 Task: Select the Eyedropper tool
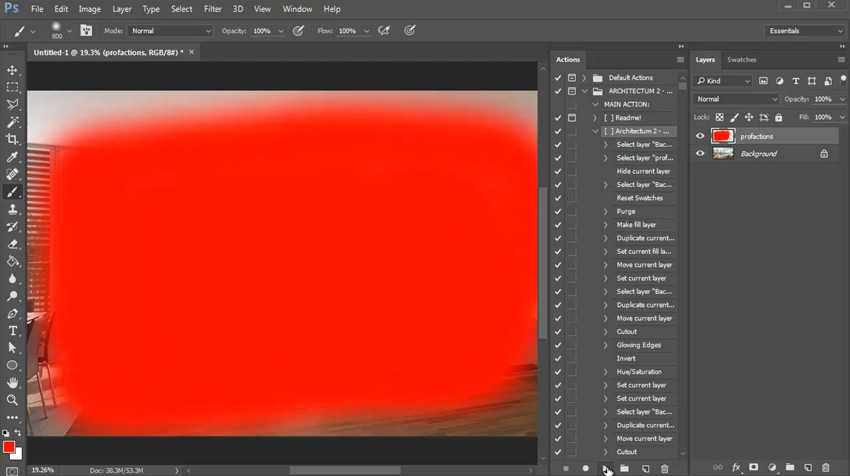pyautogui.click(x=12, y=157)
